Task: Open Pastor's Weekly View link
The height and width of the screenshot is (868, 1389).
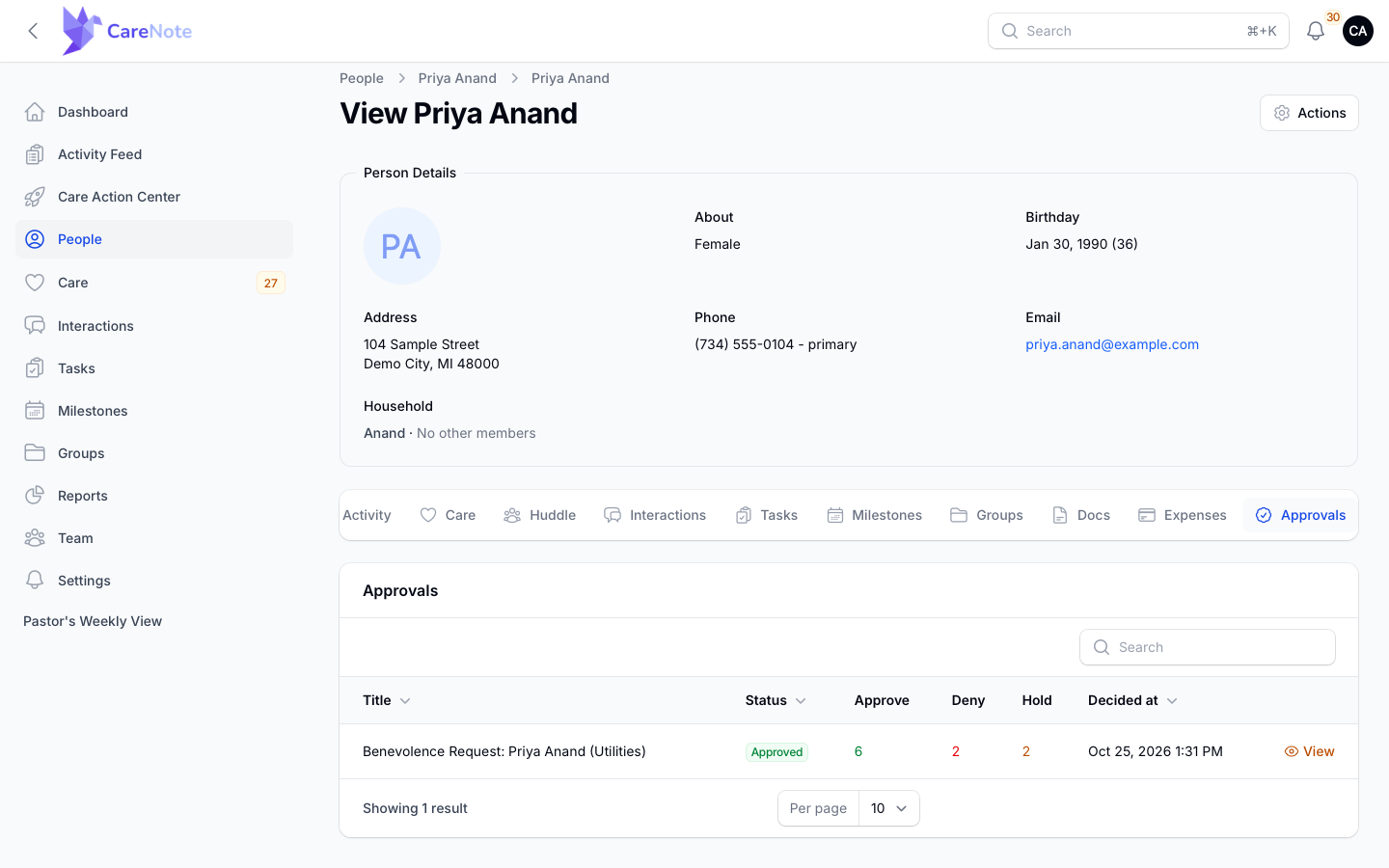Action: pos(93,621)
